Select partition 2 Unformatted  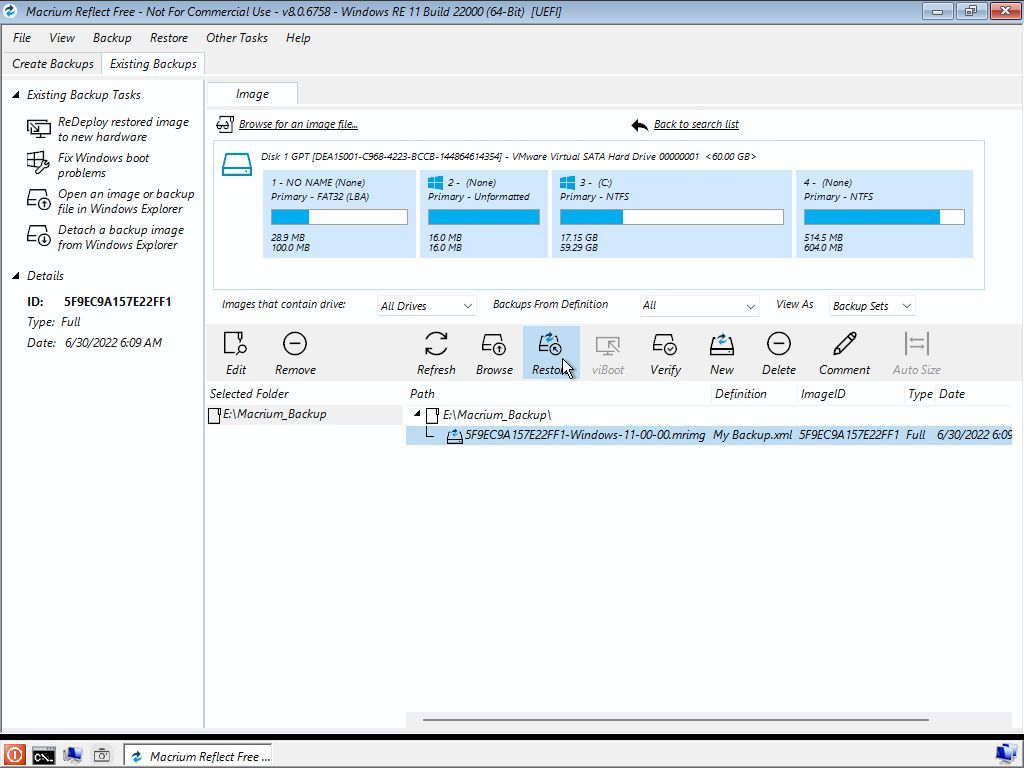[x=483, y=214]
